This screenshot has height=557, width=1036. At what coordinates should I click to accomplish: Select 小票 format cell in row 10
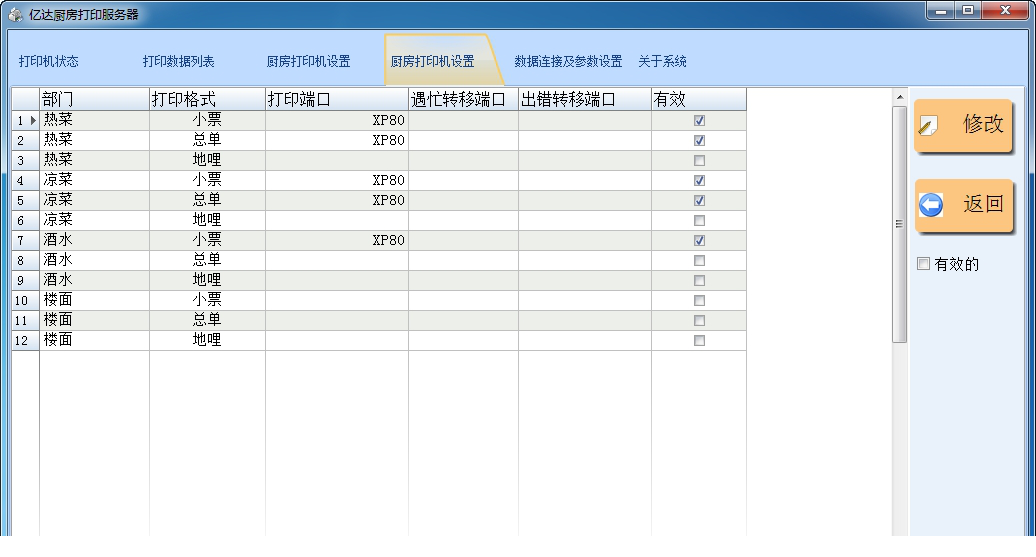tap(207, 301)
